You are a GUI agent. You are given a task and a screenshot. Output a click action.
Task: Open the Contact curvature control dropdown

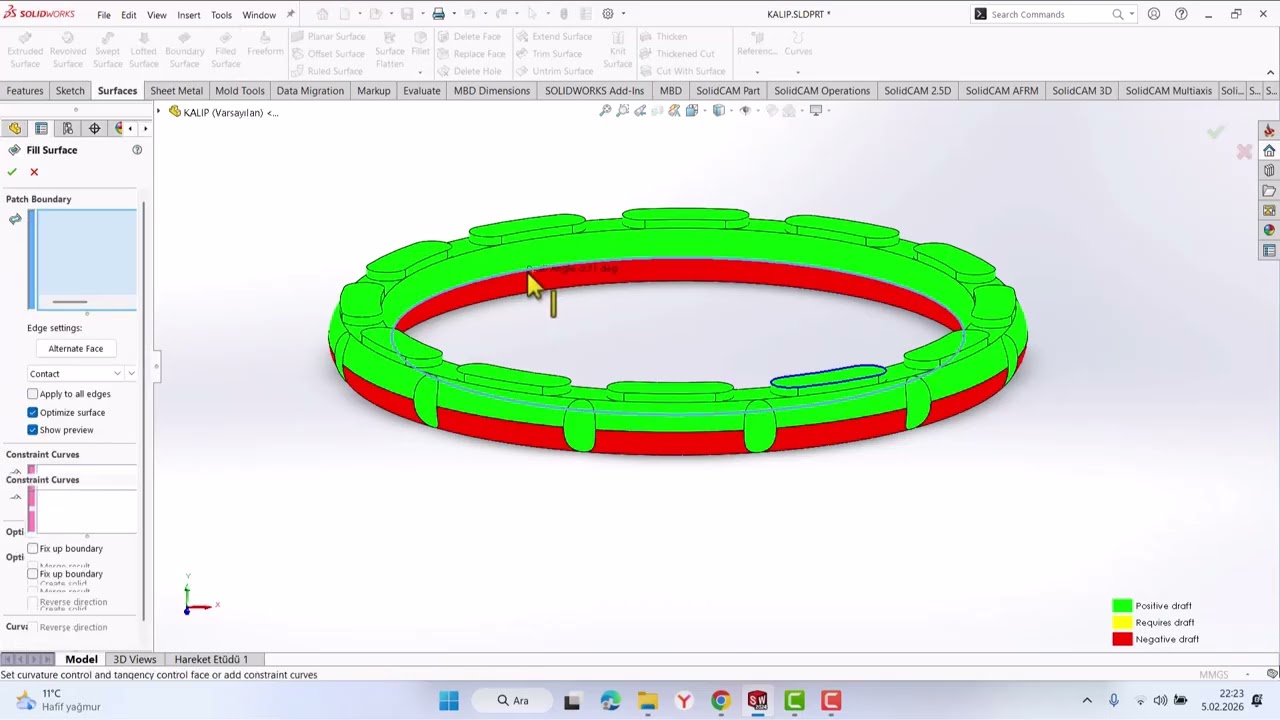75,374
